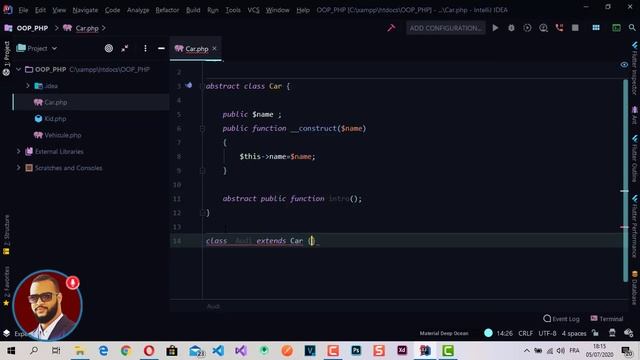This screenshot has width=640, height=360.
Task: Open Photoshop from the taskbar
Action: pyautogui.click(x=356, y=351)
